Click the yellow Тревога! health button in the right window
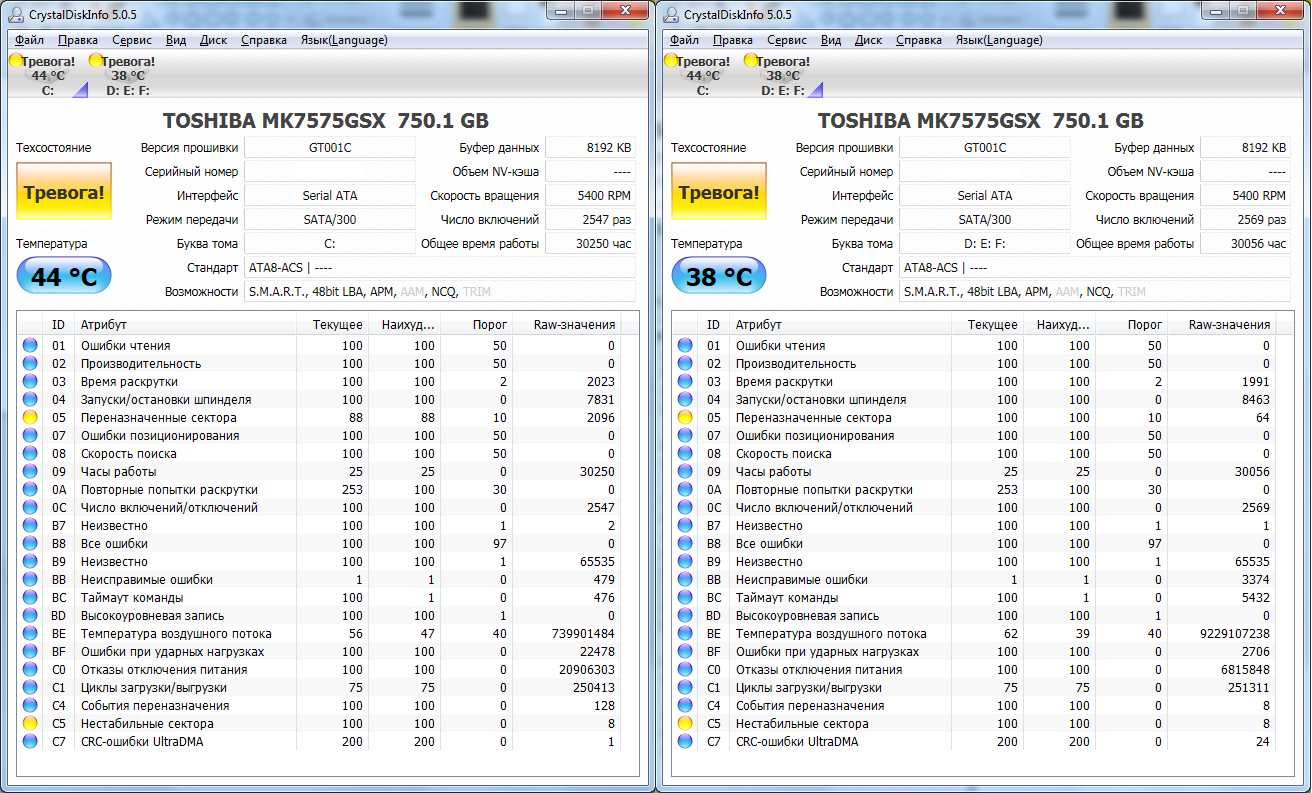The height and width of the screenshot is (793, 1312). pos(718,192)
